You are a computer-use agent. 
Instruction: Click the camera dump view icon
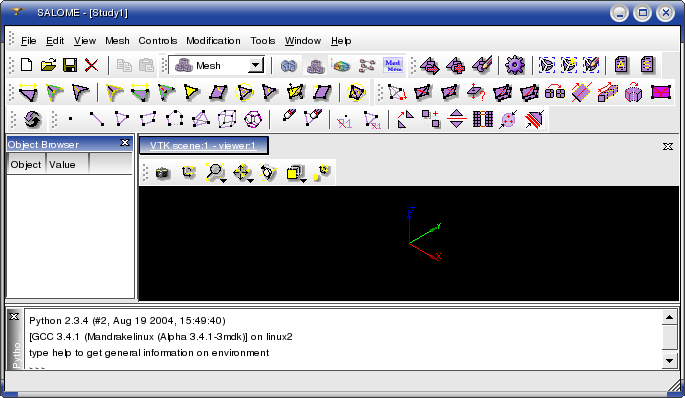(x=163, y=173)
